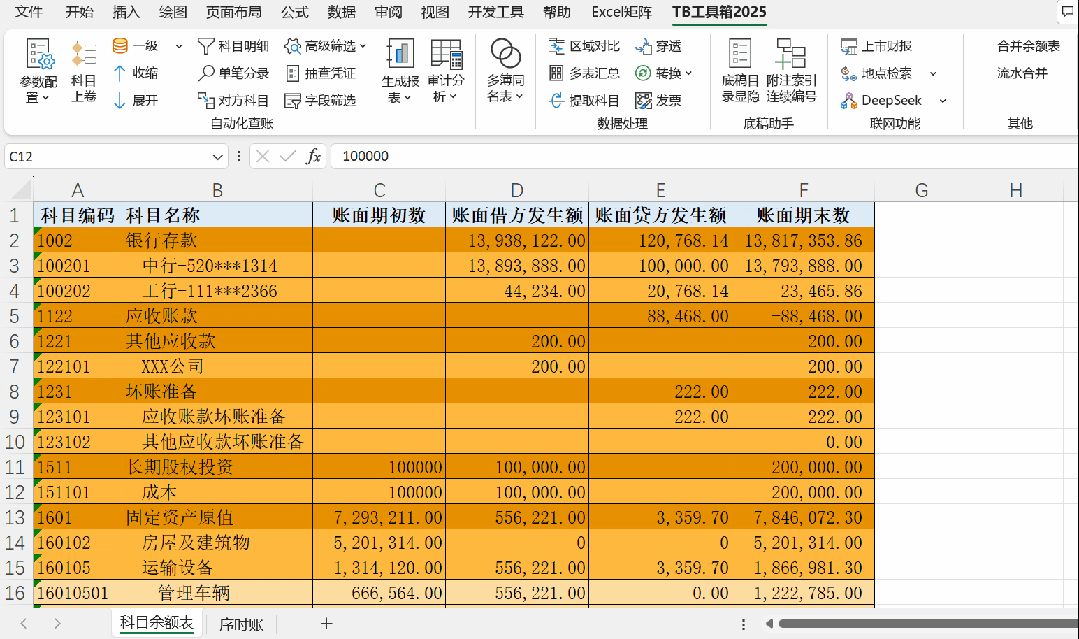Cancel formula entry with X icon
The width and height of the screenshot is (1079, 639).
[x=262, y=156]
